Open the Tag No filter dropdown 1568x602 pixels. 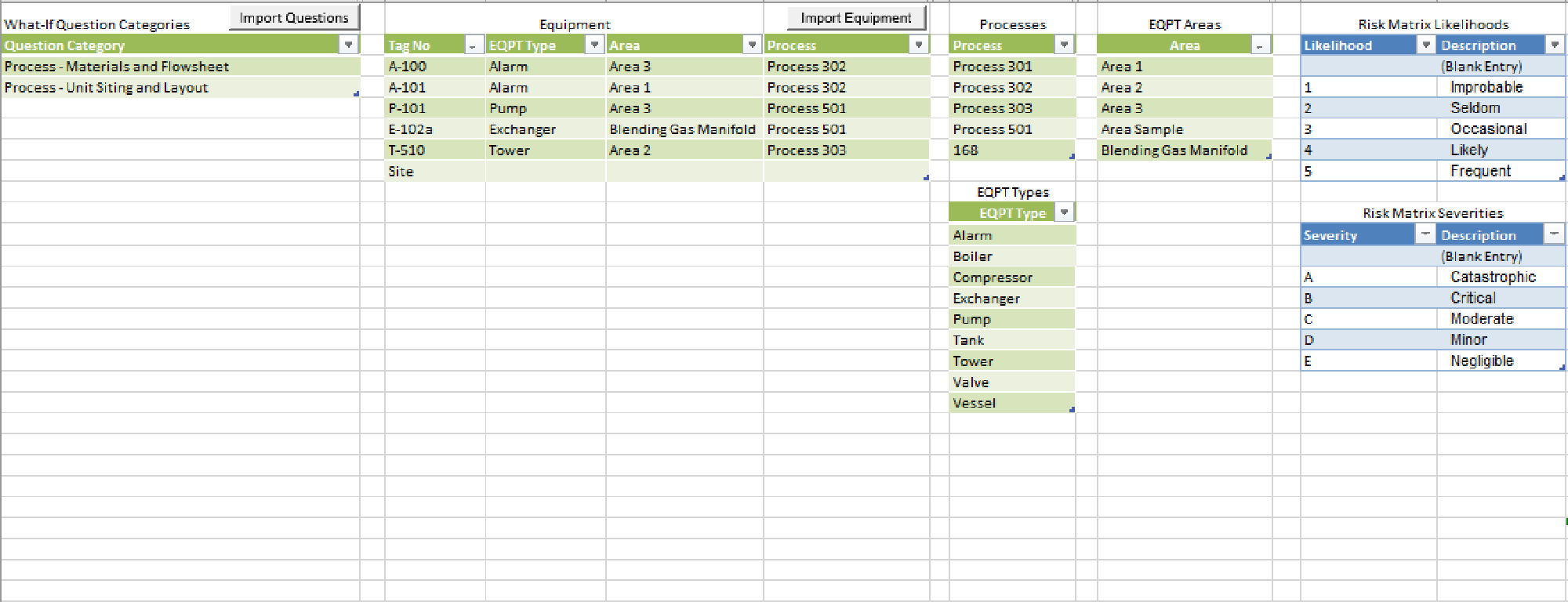point(473,45)
